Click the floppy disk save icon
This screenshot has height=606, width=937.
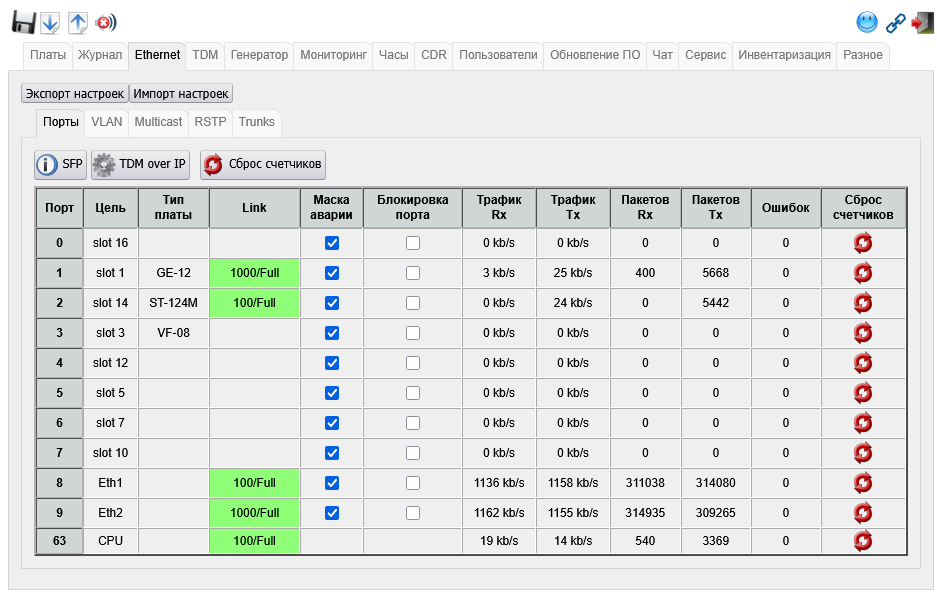tap(24, 22)
